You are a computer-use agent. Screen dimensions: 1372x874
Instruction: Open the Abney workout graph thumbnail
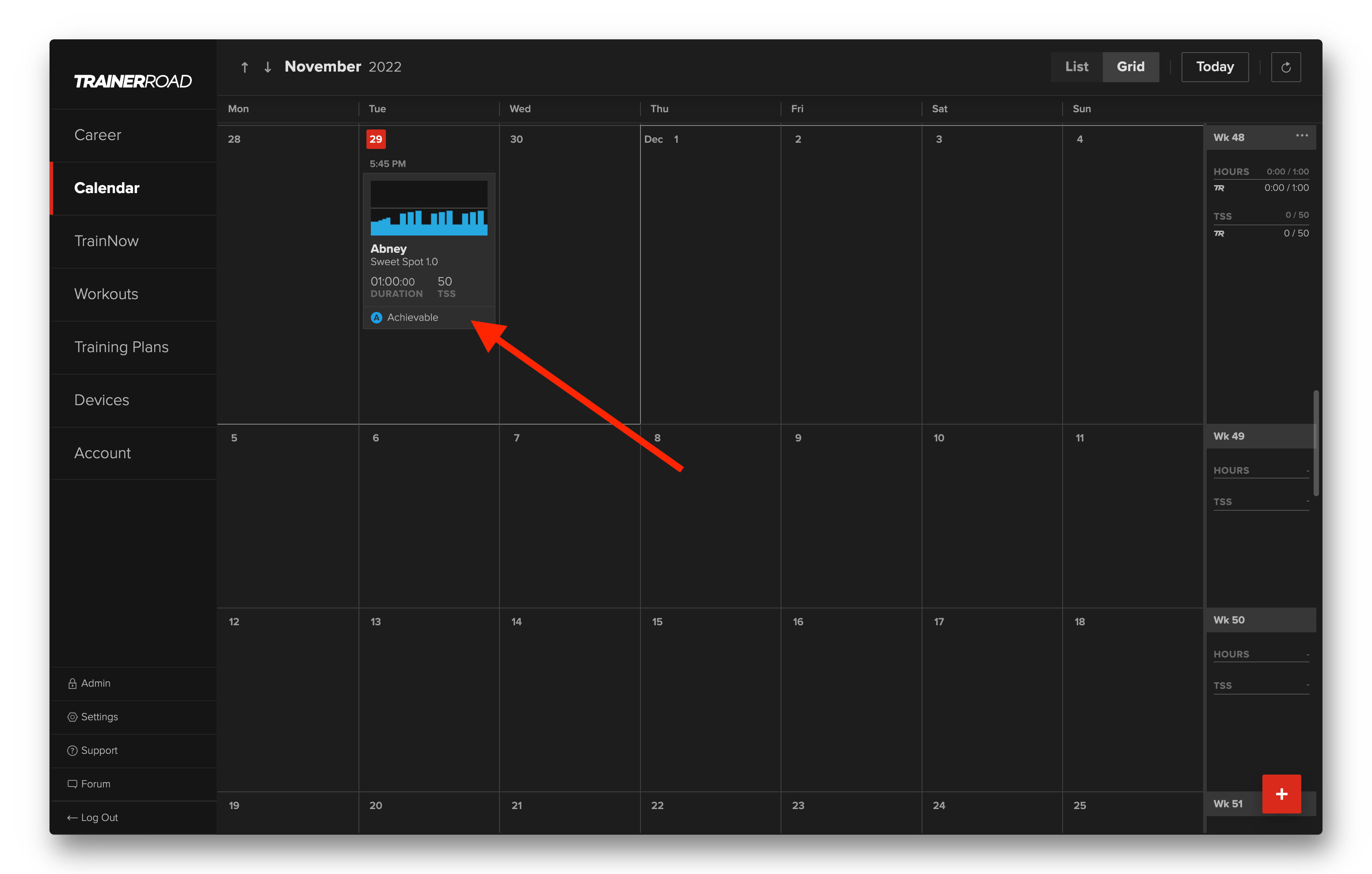[429, 208]
